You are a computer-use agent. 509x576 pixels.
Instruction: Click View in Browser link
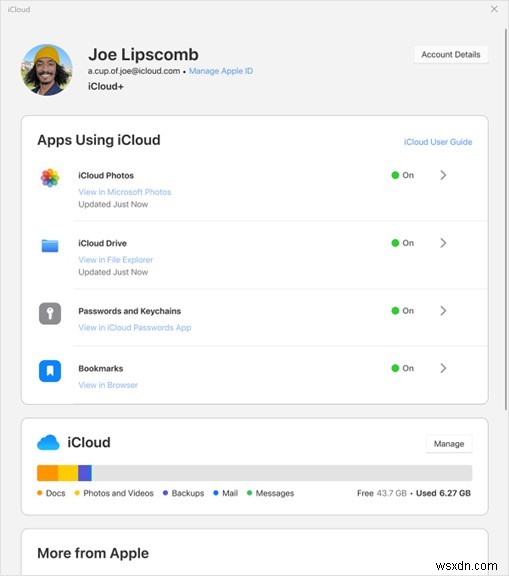coord(108,385)
